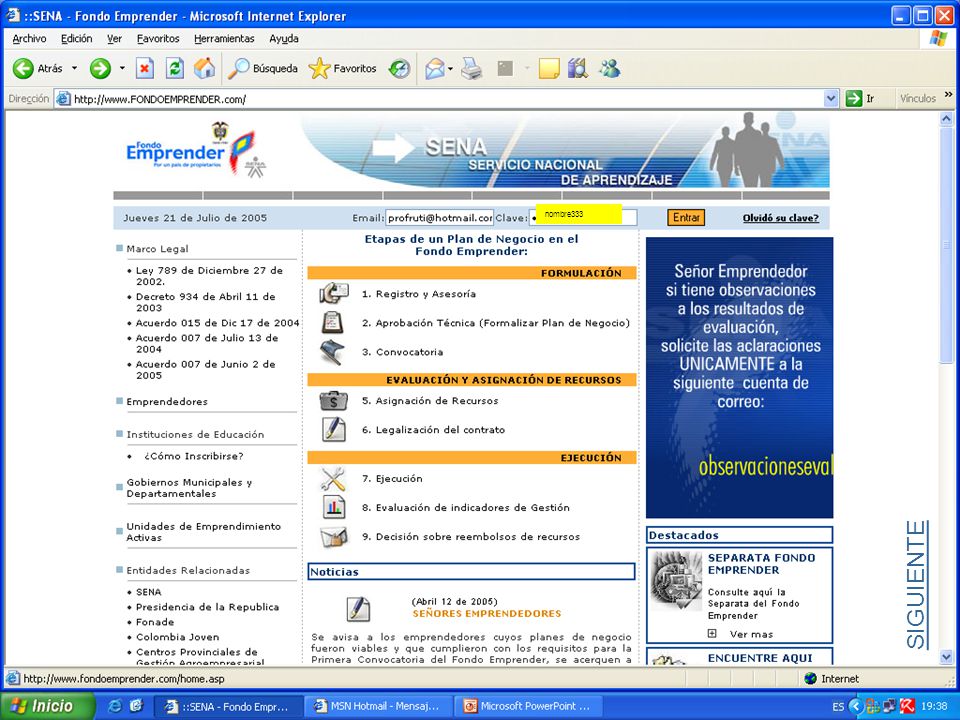Open the Favoritos menu

158,39
